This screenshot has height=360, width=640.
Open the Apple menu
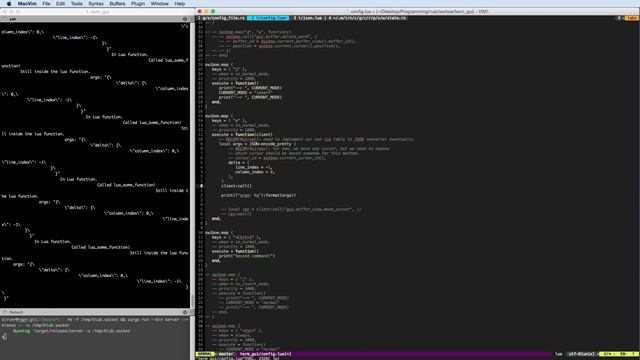coord(9,4)
